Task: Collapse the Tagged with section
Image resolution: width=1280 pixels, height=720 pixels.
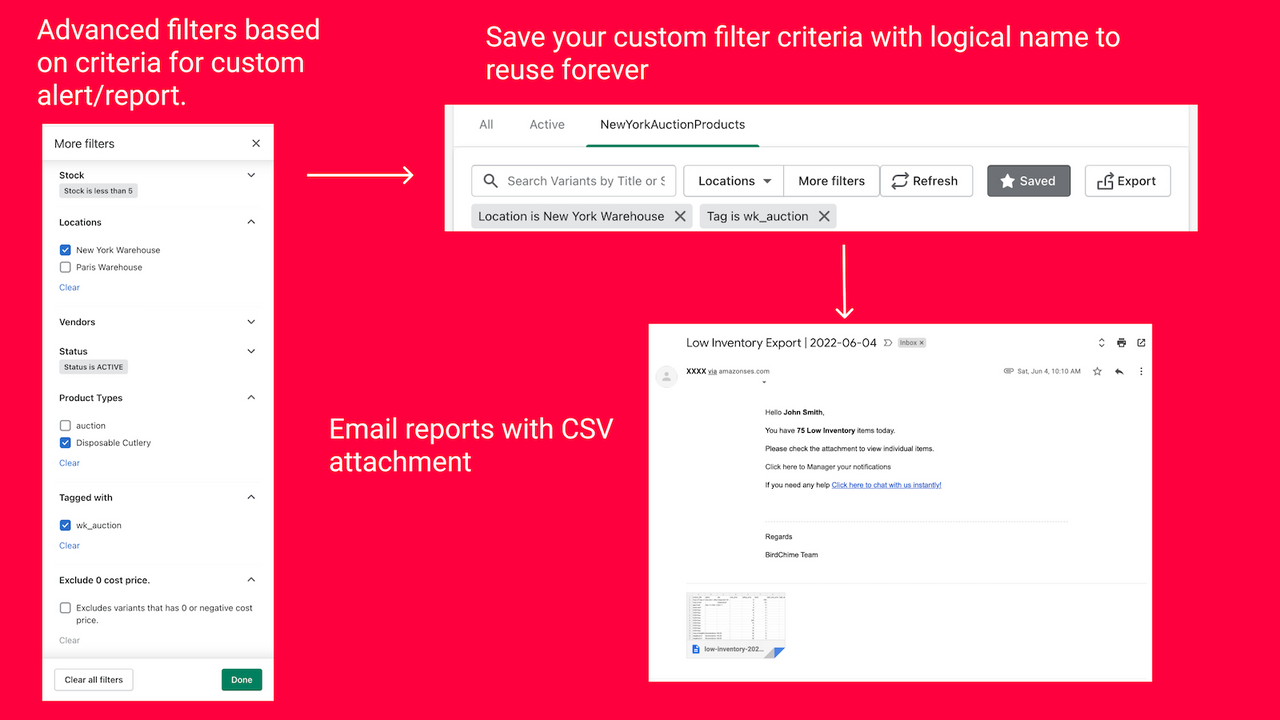Action: (251, 497)
